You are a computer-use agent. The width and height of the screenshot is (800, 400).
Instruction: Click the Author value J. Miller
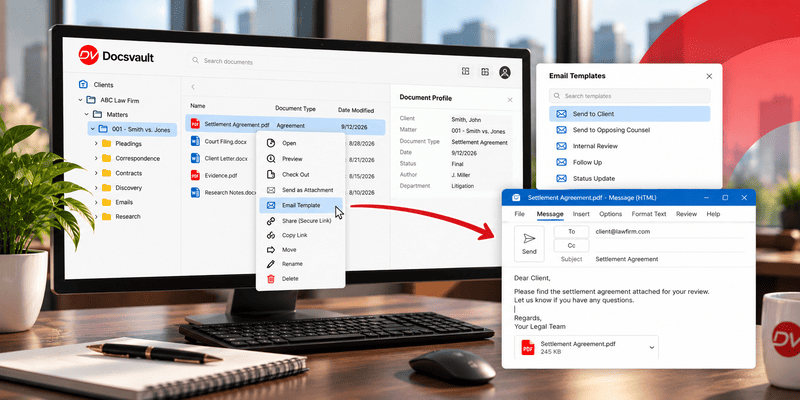coord(461,175)
